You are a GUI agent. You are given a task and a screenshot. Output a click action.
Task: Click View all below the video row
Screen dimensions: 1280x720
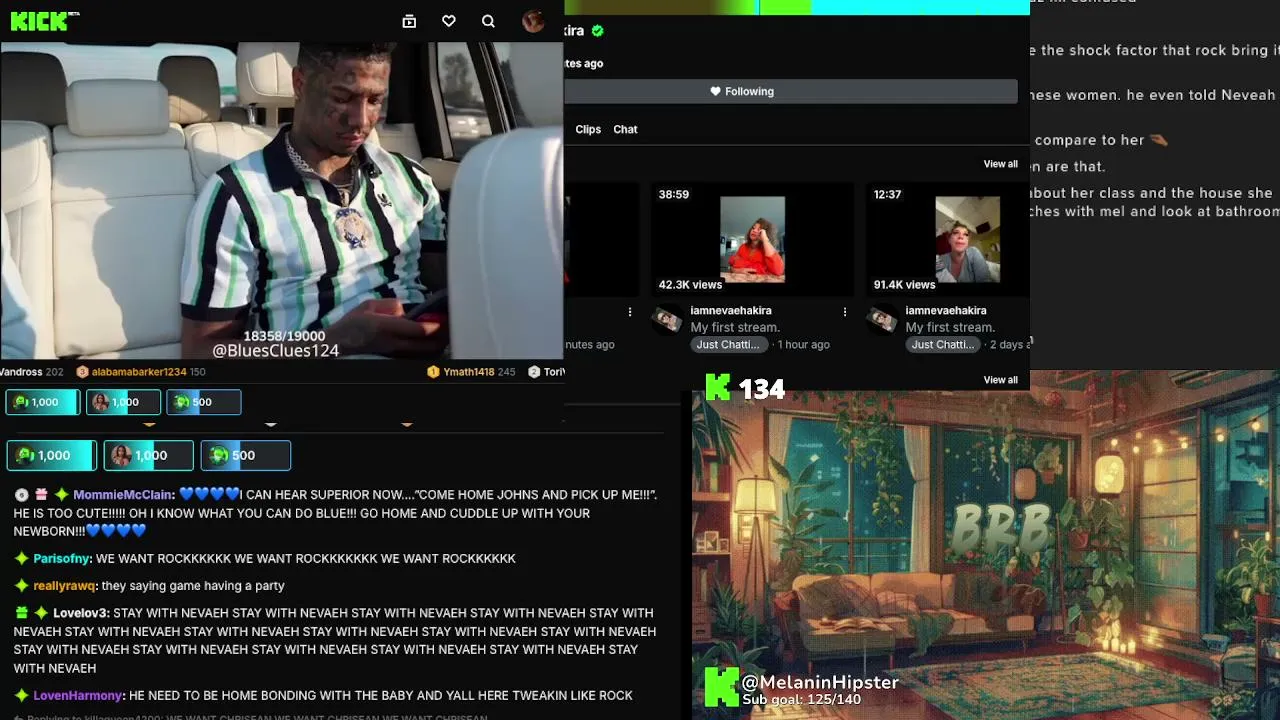[x=1000, y=380]
